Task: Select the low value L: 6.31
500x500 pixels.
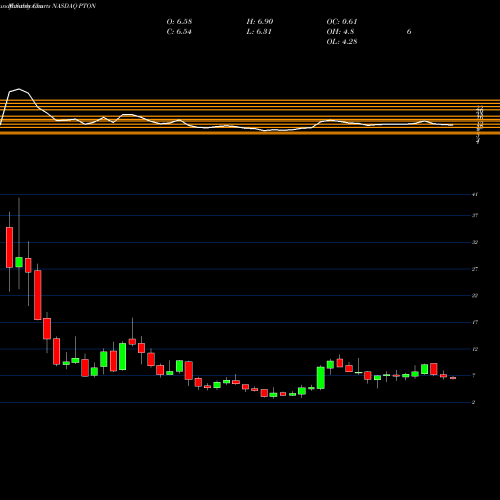Action: click(259, 32)
